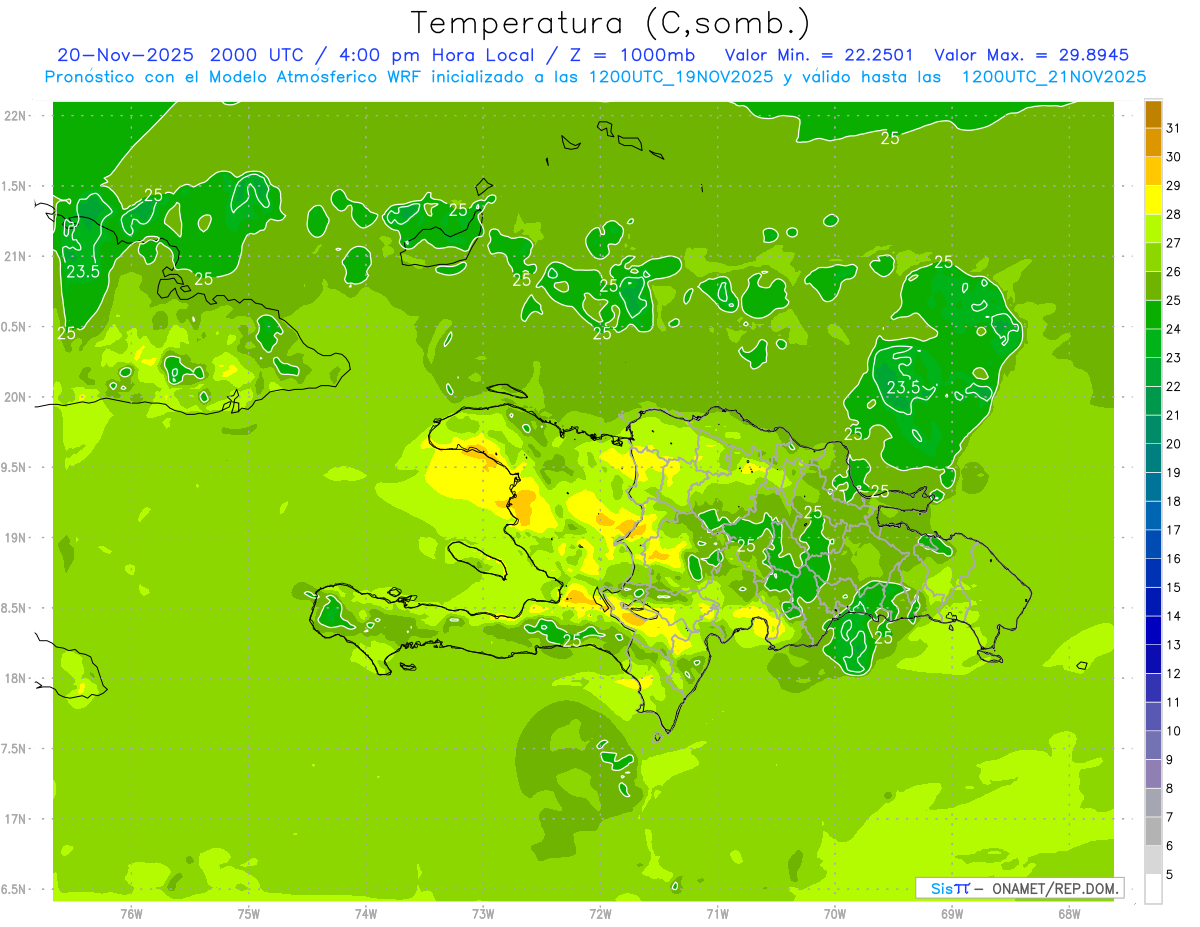Select the date text '20-Nov-2025 2000 UTC'
Viewport: 1200px width, 927px height.
coord(180,55)
